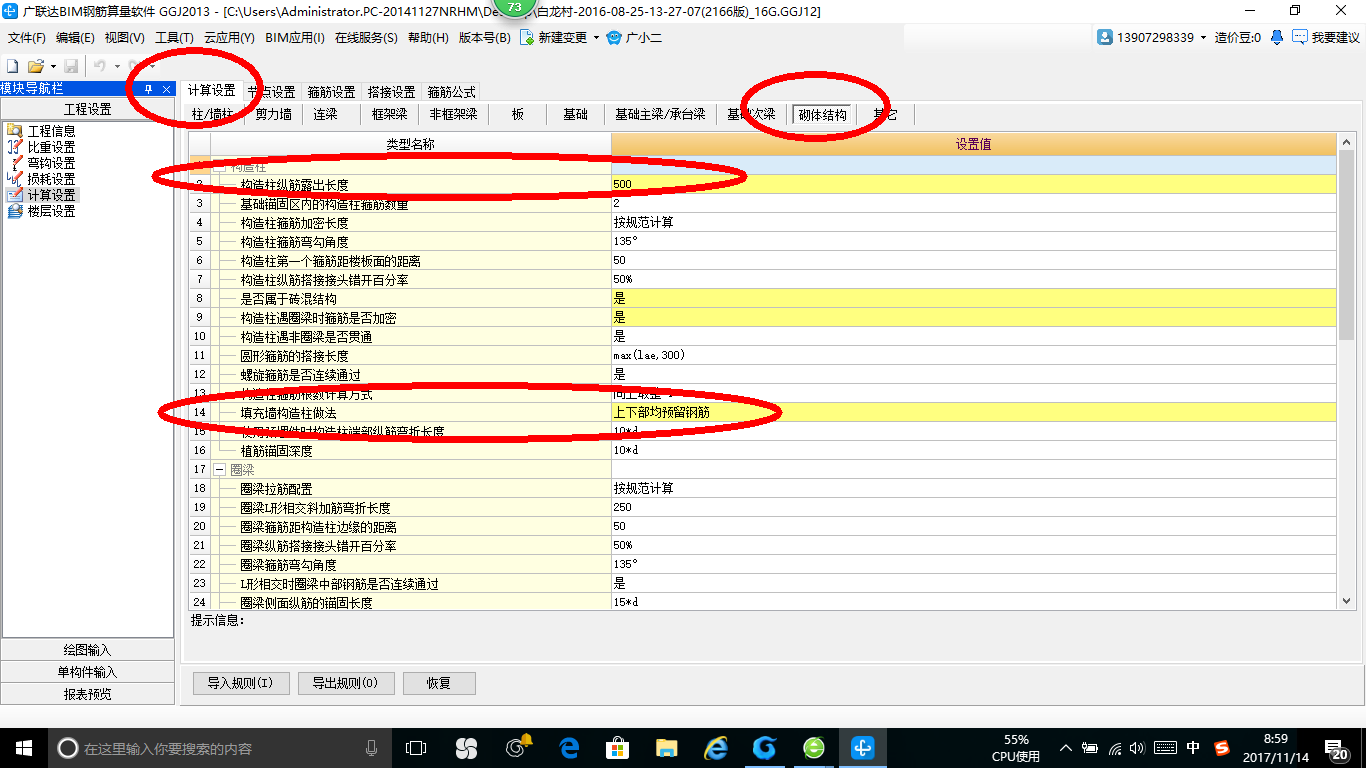Click the user account avatar icon

[x=1105, y=37]
